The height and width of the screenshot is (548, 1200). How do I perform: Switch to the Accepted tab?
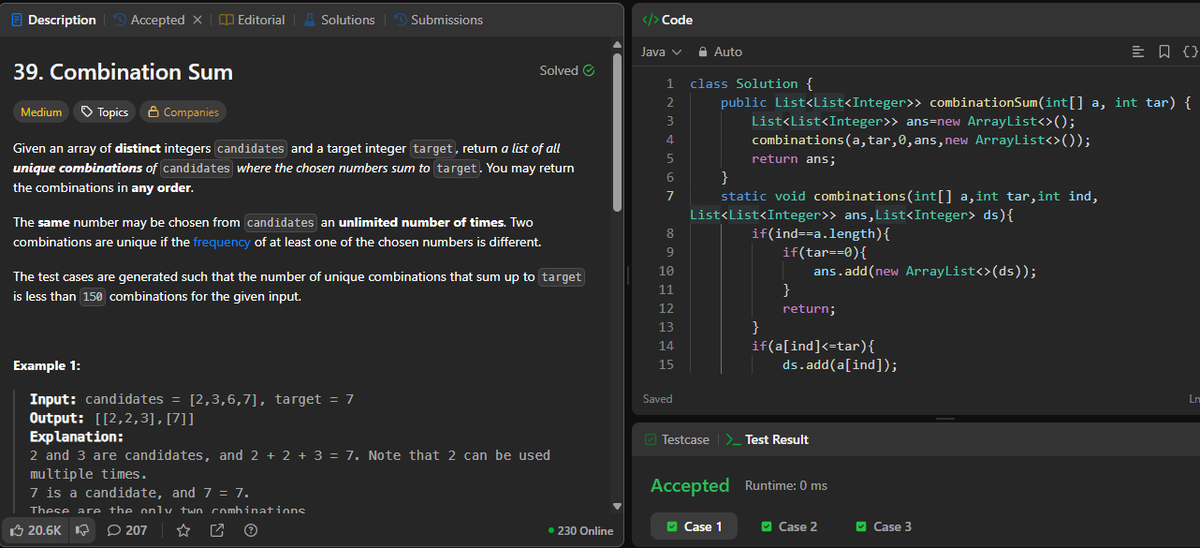click(148, 20)
